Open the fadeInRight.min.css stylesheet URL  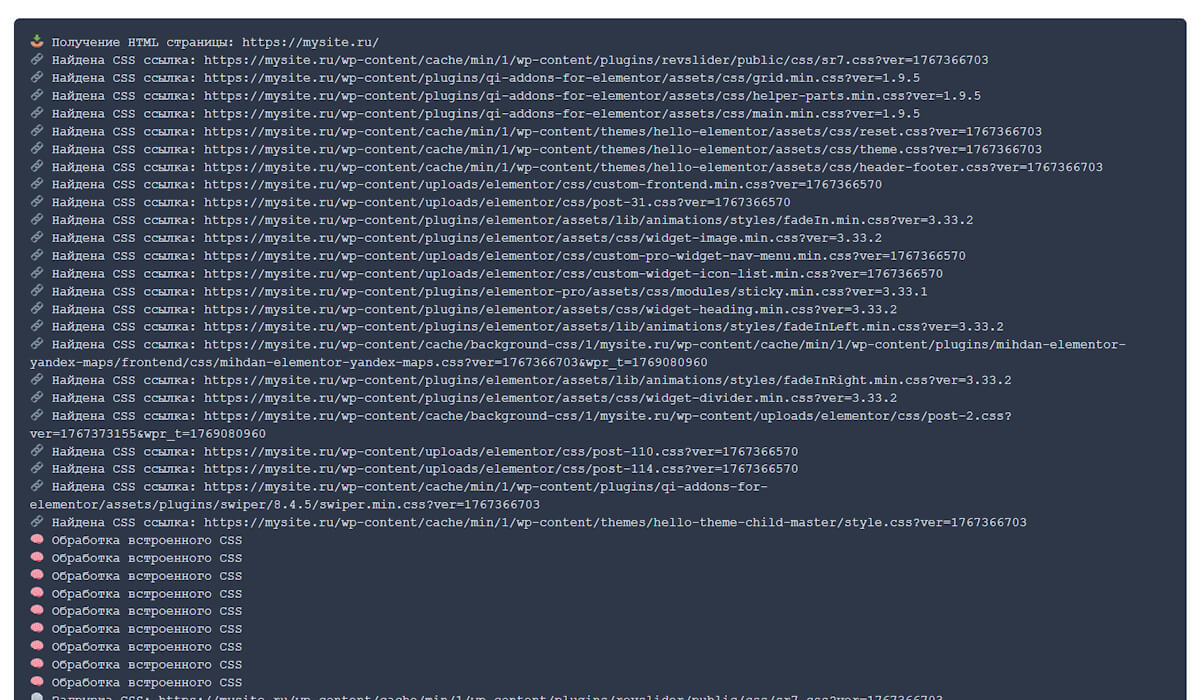click(x=607, y=381)
